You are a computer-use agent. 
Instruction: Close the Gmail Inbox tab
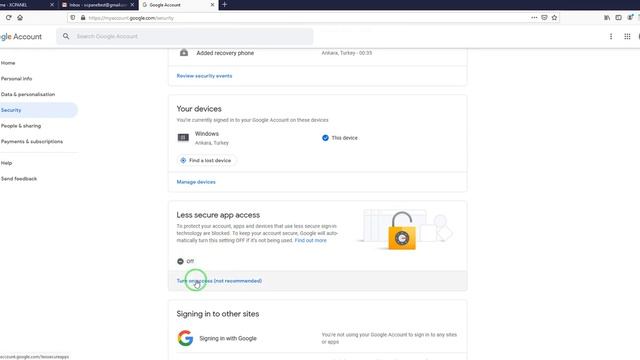(x=132, y=5)
